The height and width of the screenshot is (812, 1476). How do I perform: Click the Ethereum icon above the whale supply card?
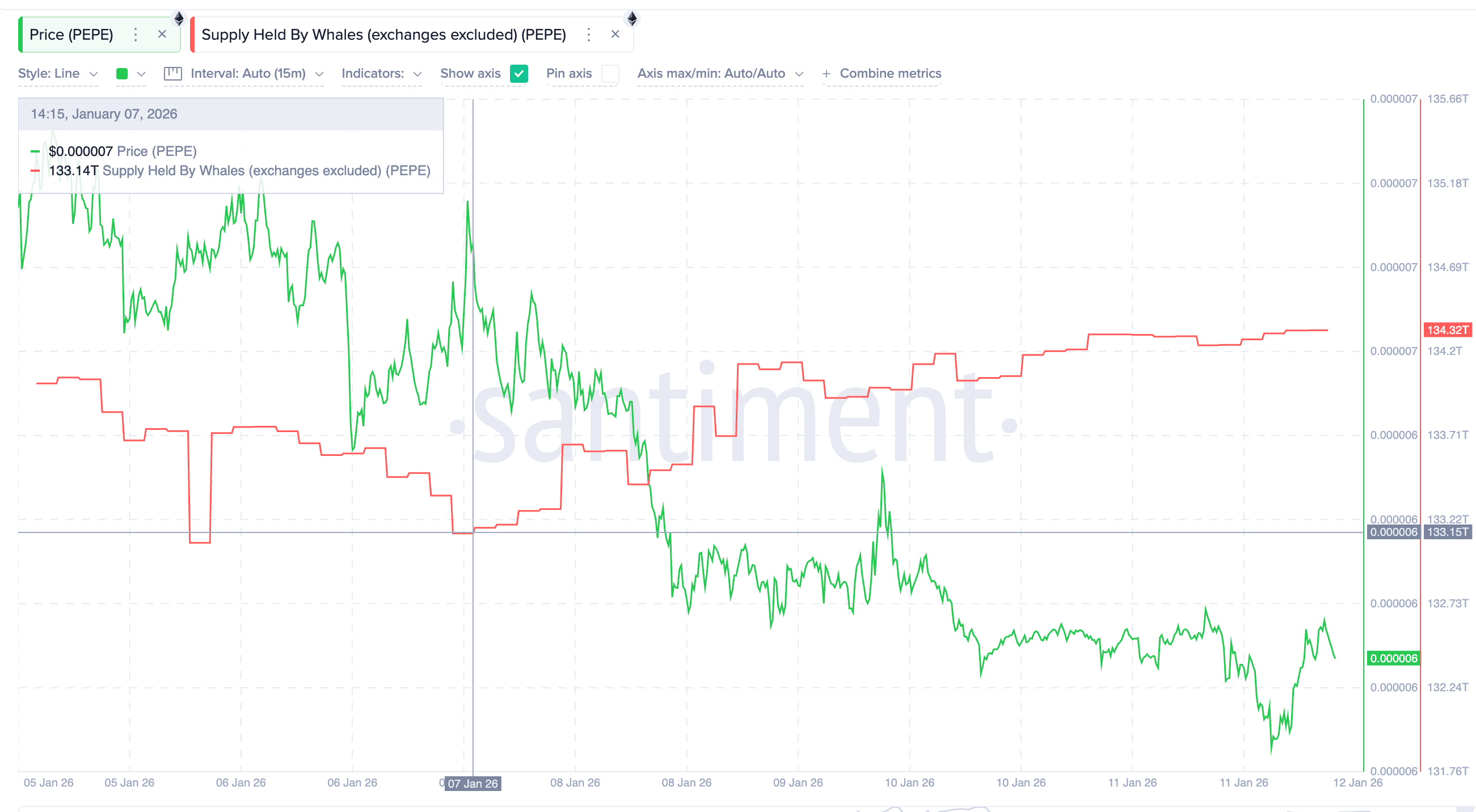[x=632, y=18]
